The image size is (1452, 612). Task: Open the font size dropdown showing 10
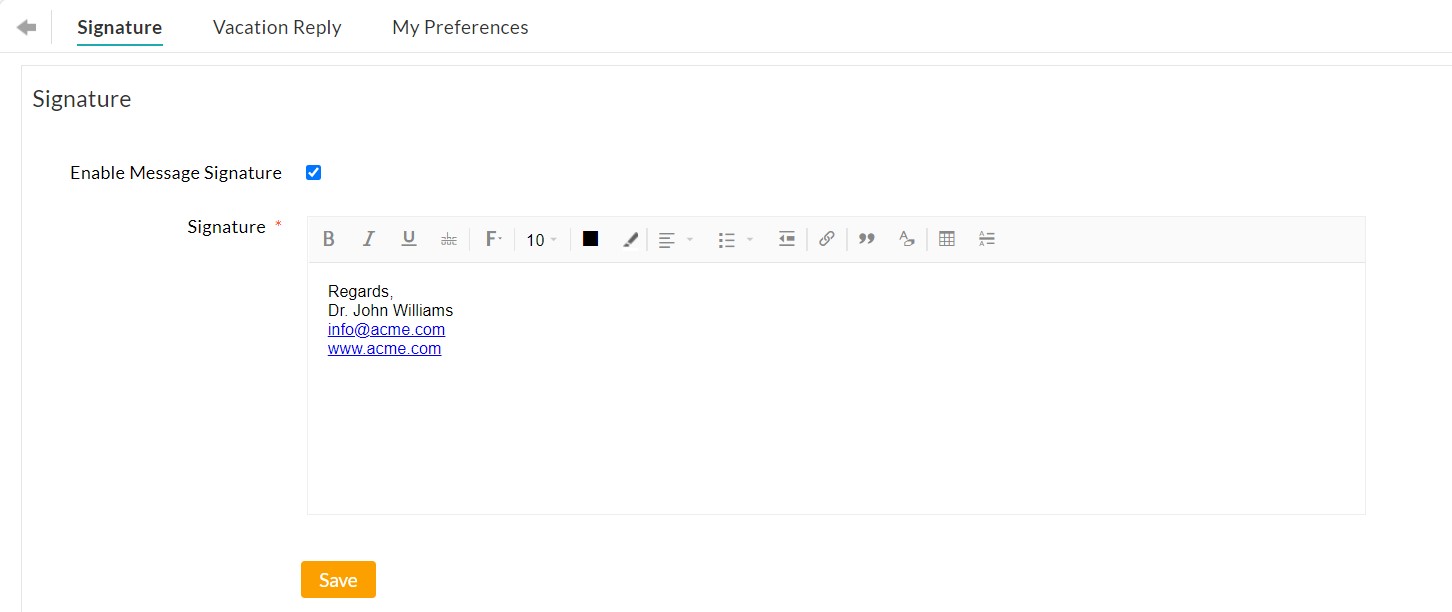540,239
